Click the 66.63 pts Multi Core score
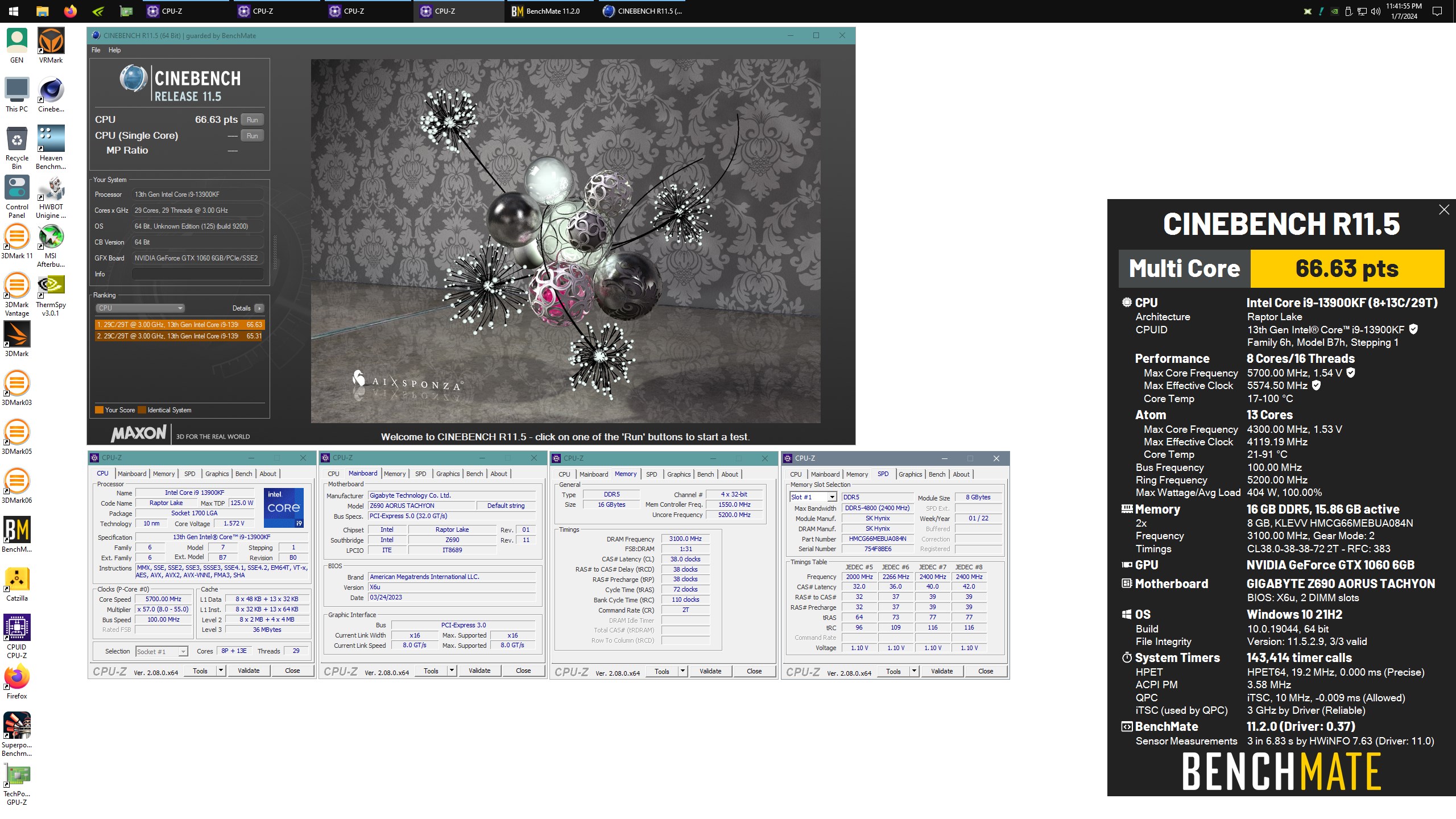 pyautogui.click(x=1347, y=268)
